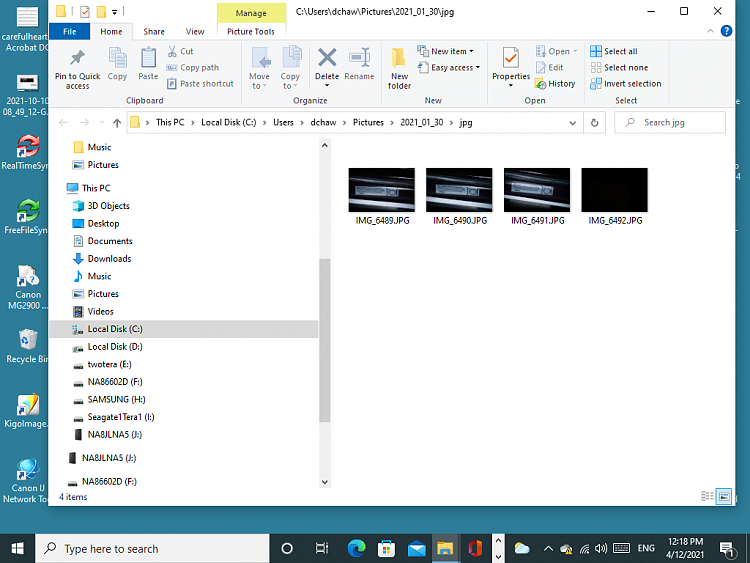Open Mail app from taskbar
This screenshot has height=563, width=750.
pos(417,549)
